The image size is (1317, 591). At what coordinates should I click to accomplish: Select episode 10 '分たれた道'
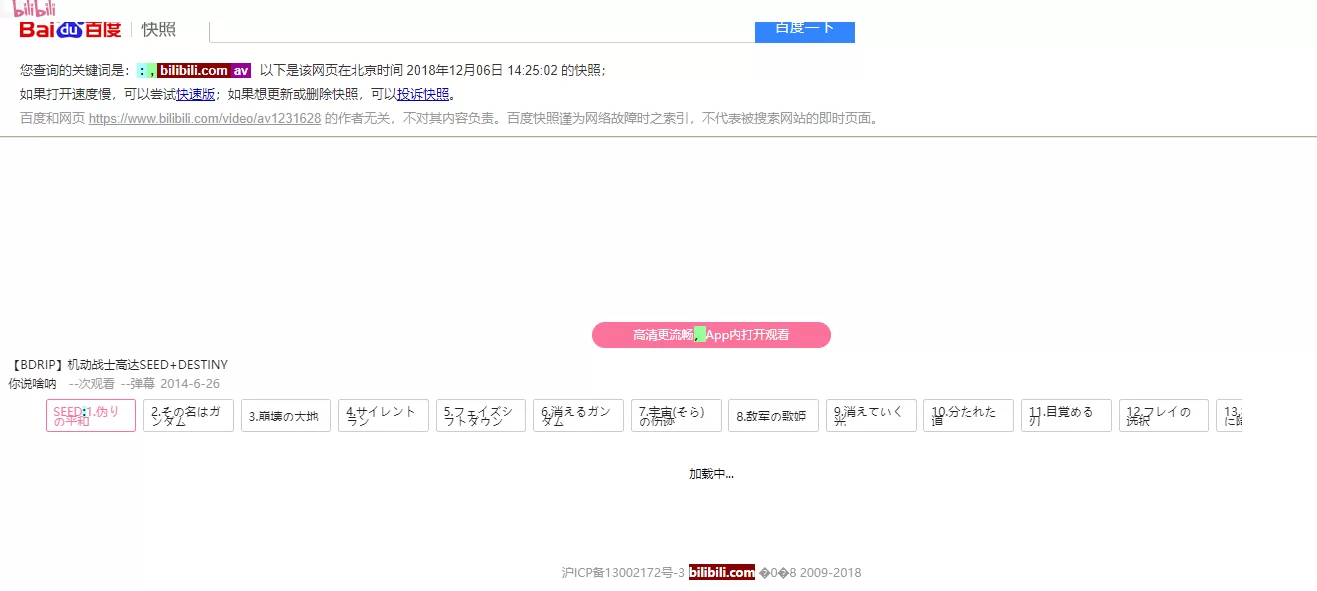[968, 416]
